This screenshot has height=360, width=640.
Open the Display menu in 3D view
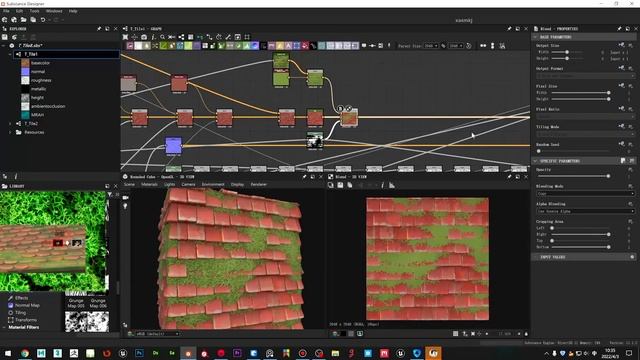pos(238,184)
